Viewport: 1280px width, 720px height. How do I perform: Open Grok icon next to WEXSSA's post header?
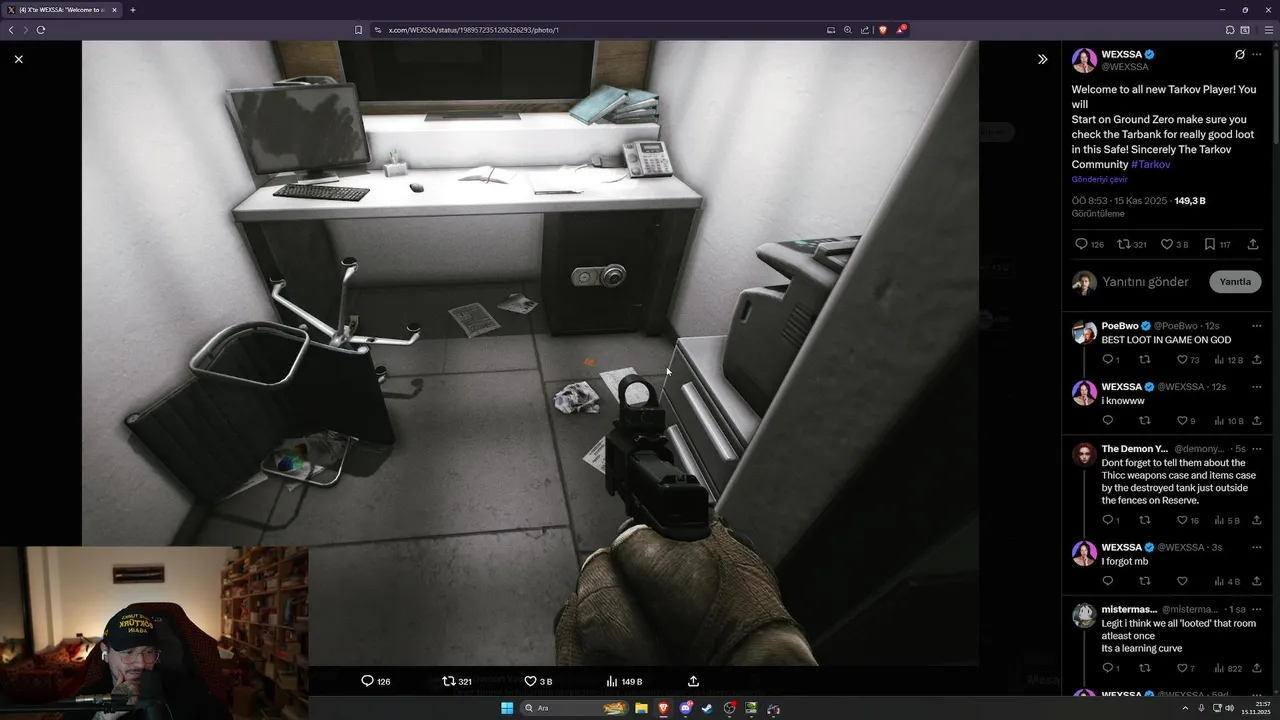tap(1240, 54)
